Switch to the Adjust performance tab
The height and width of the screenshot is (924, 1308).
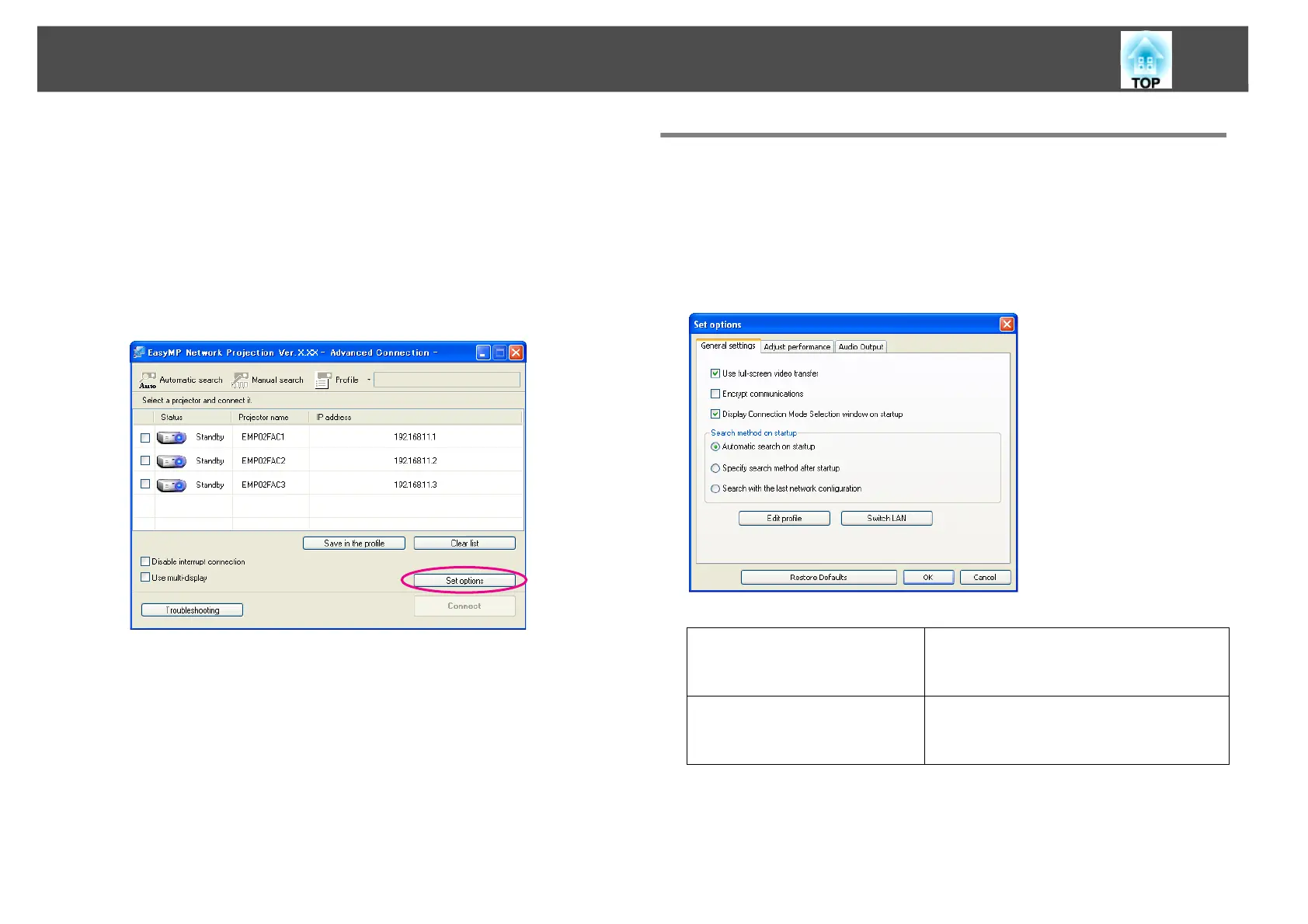click(x=797, y=346)
